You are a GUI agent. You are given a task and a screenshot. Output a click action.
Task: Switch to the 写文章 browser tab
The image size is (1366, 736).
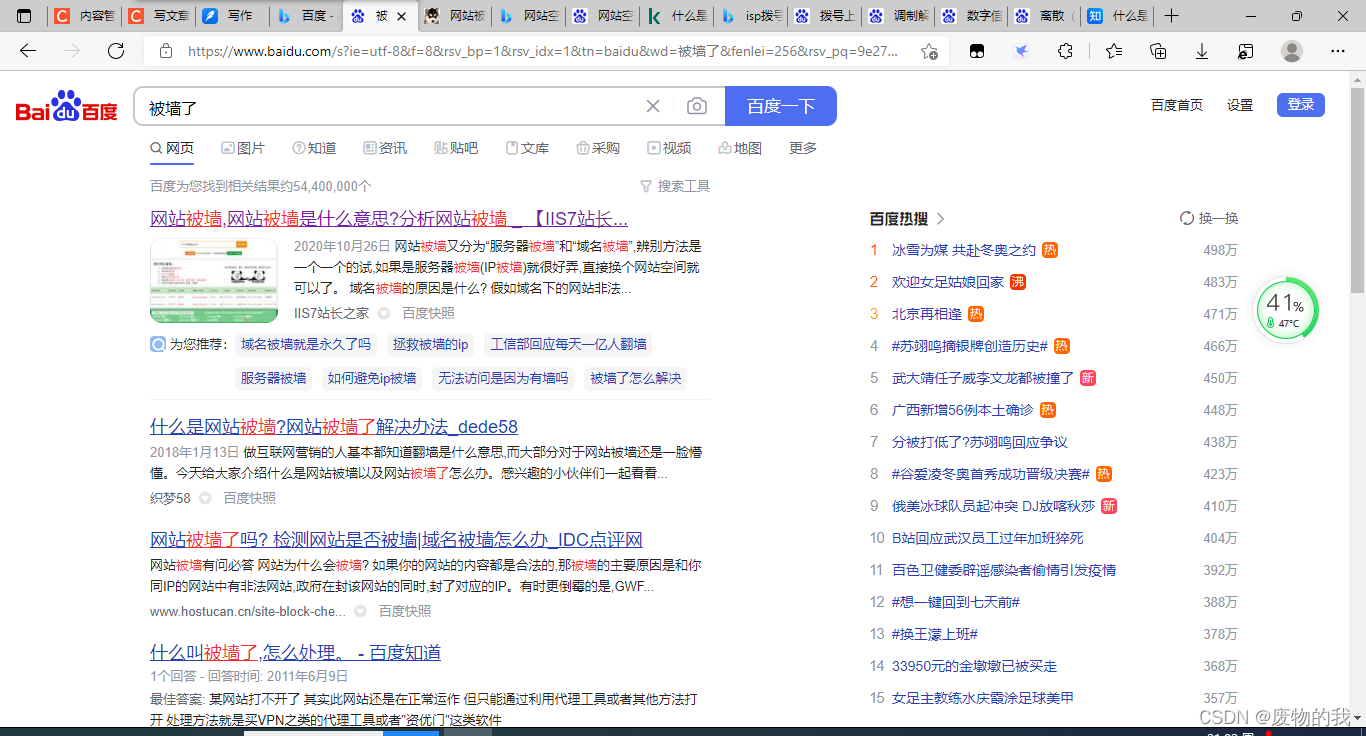point(159,16)
